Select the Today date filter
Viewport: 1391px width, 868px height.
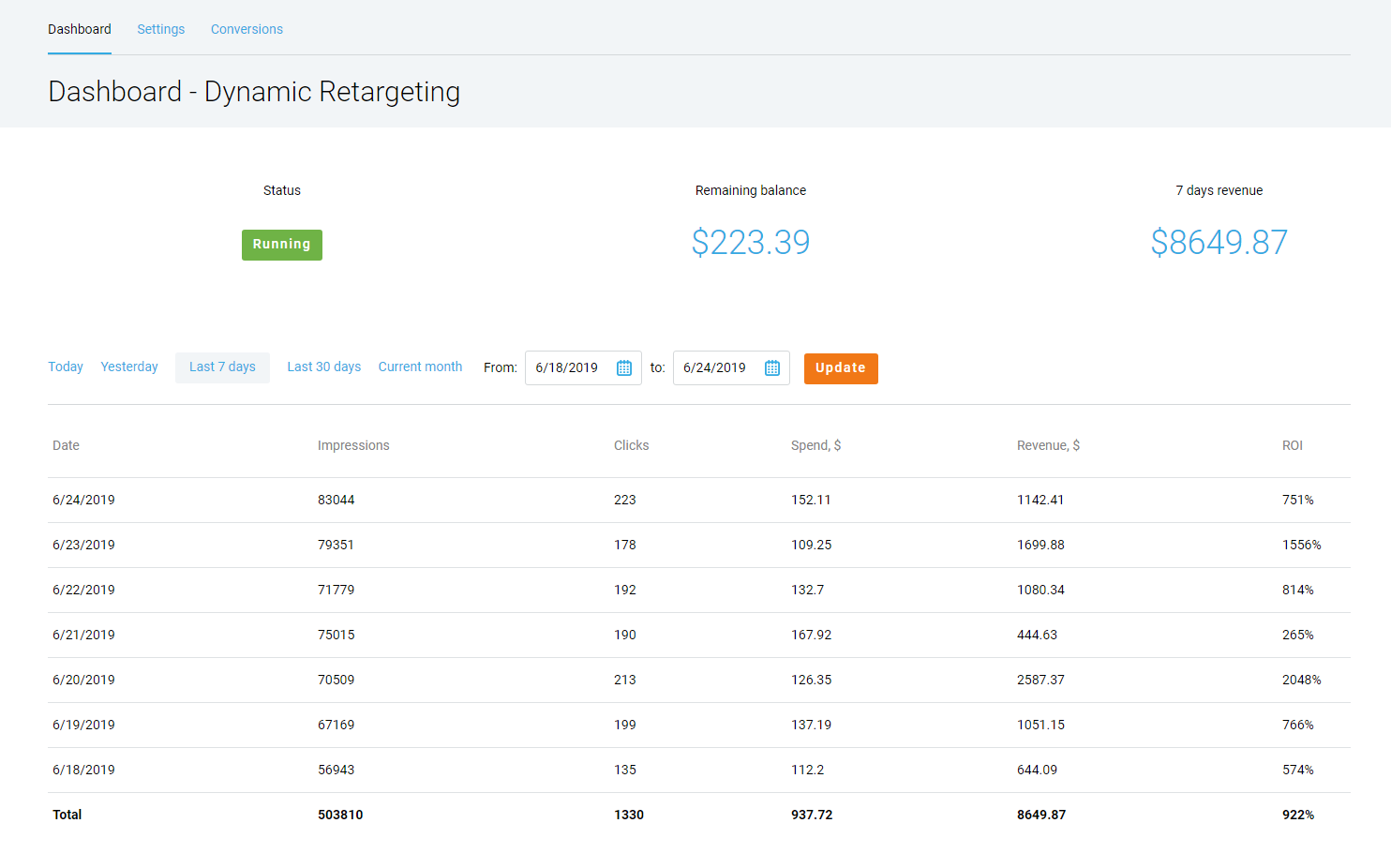coord(65,367)
